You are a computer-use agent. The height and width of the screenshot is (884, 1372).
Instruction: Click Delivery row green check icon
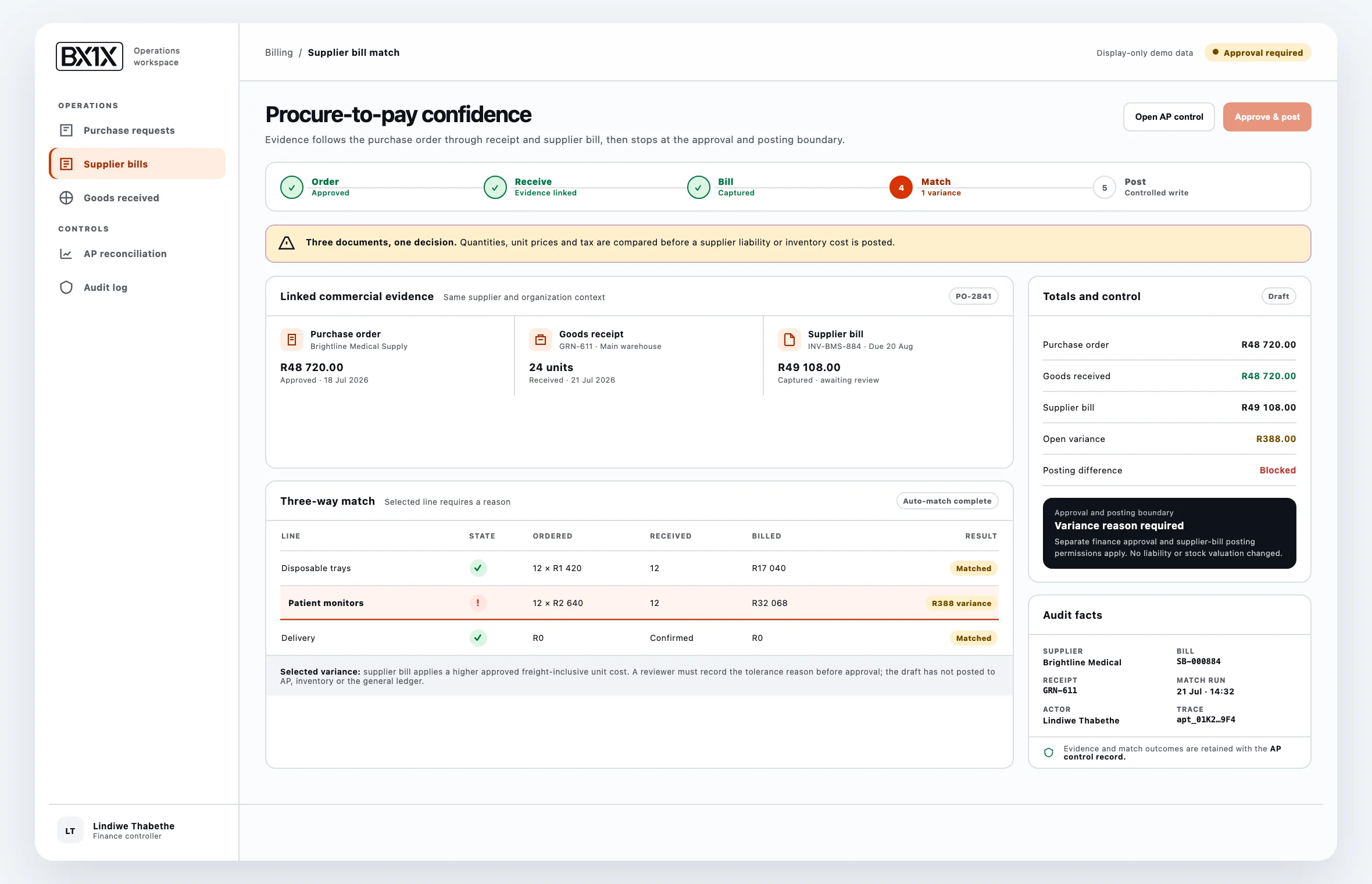[x=478, y=638]
